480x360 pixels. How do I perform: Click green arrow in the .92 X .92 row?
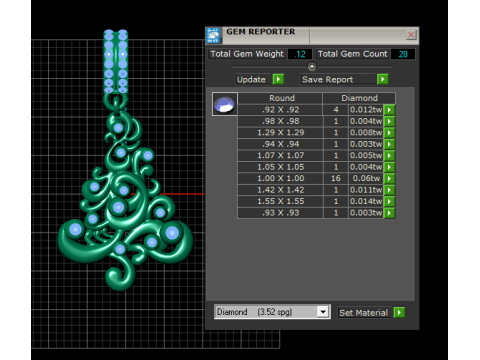[389, 110]
